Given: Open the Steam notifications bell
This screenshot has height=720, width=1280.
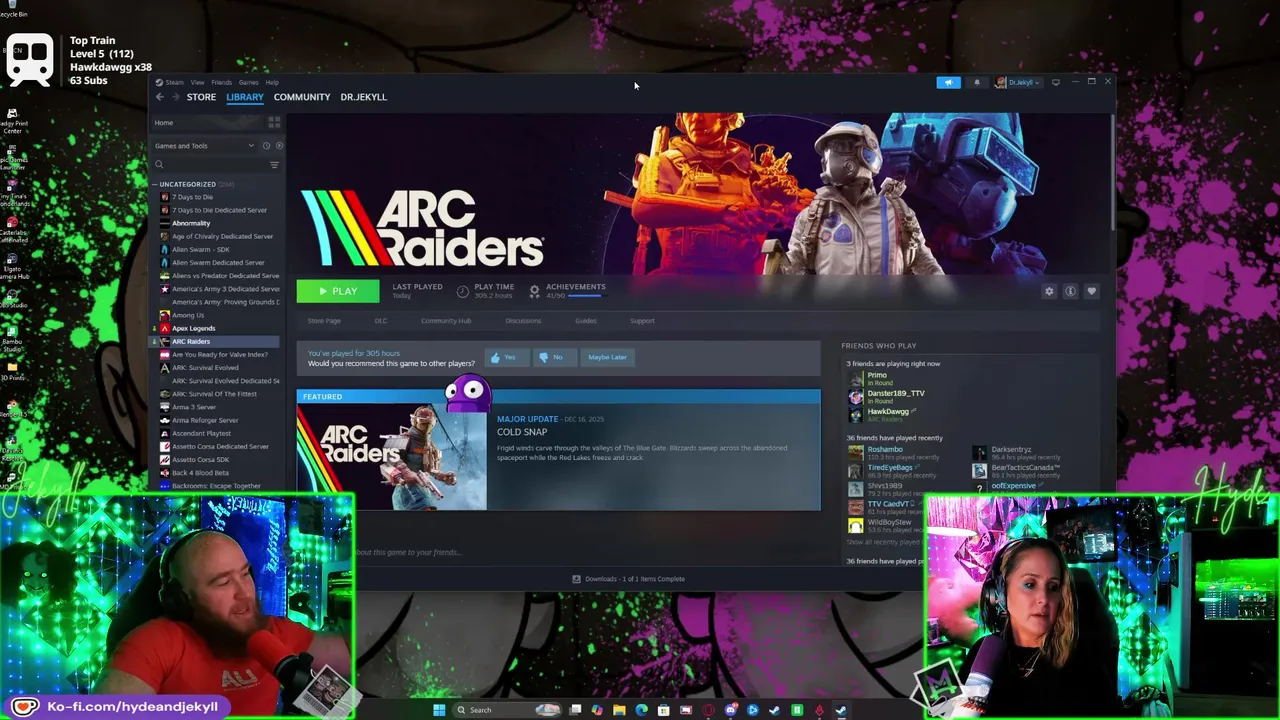Looking at the screenshot, I should click(x=977, y=82).
